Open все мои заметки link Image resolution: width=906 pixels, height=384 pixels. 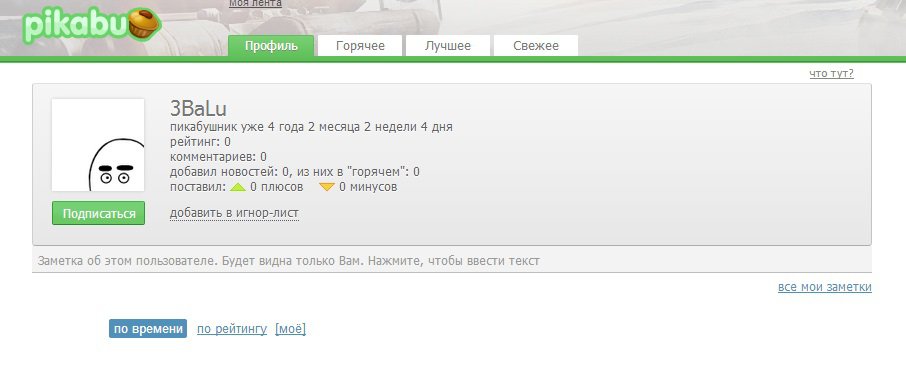coord(825,287)
